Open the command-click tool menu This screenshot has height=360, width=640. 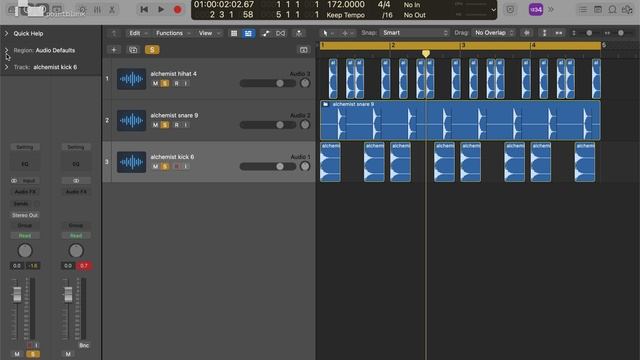click(x=347, y=33)
